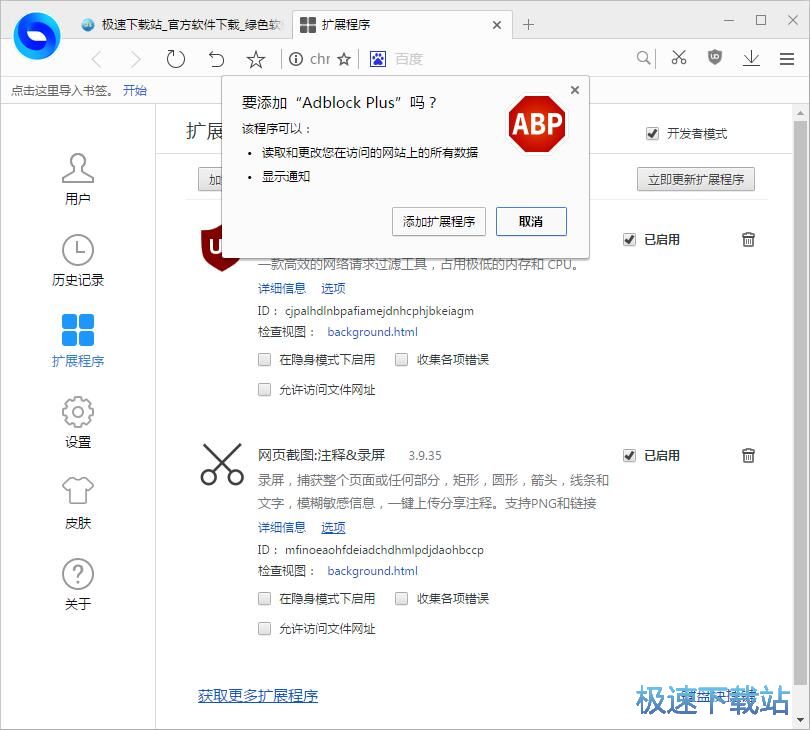This screenshot has height=730, width=810.
Task: Click the 百度 search input field
Action: [x=500, y=59]
